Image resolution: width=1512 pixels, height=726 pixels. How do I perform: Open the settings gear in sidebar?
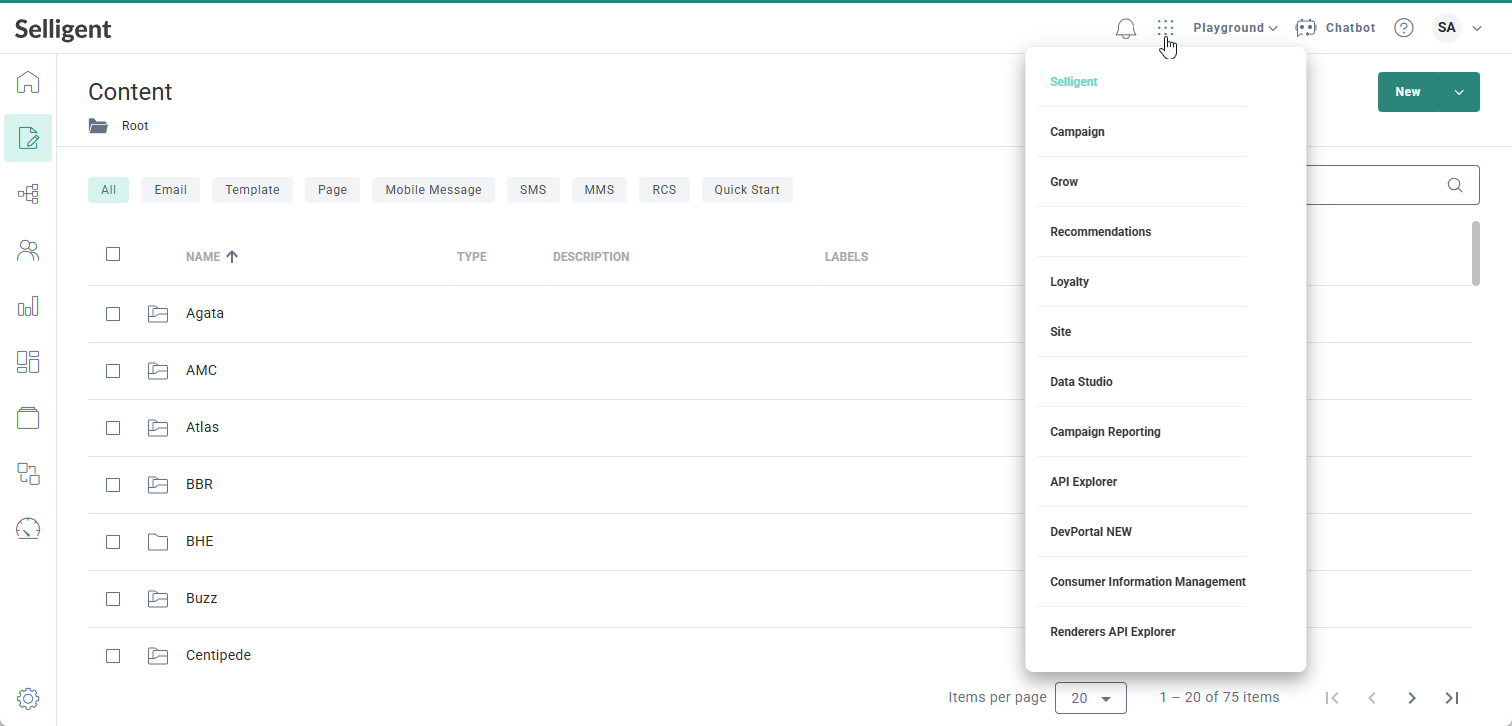click(28, 698)
